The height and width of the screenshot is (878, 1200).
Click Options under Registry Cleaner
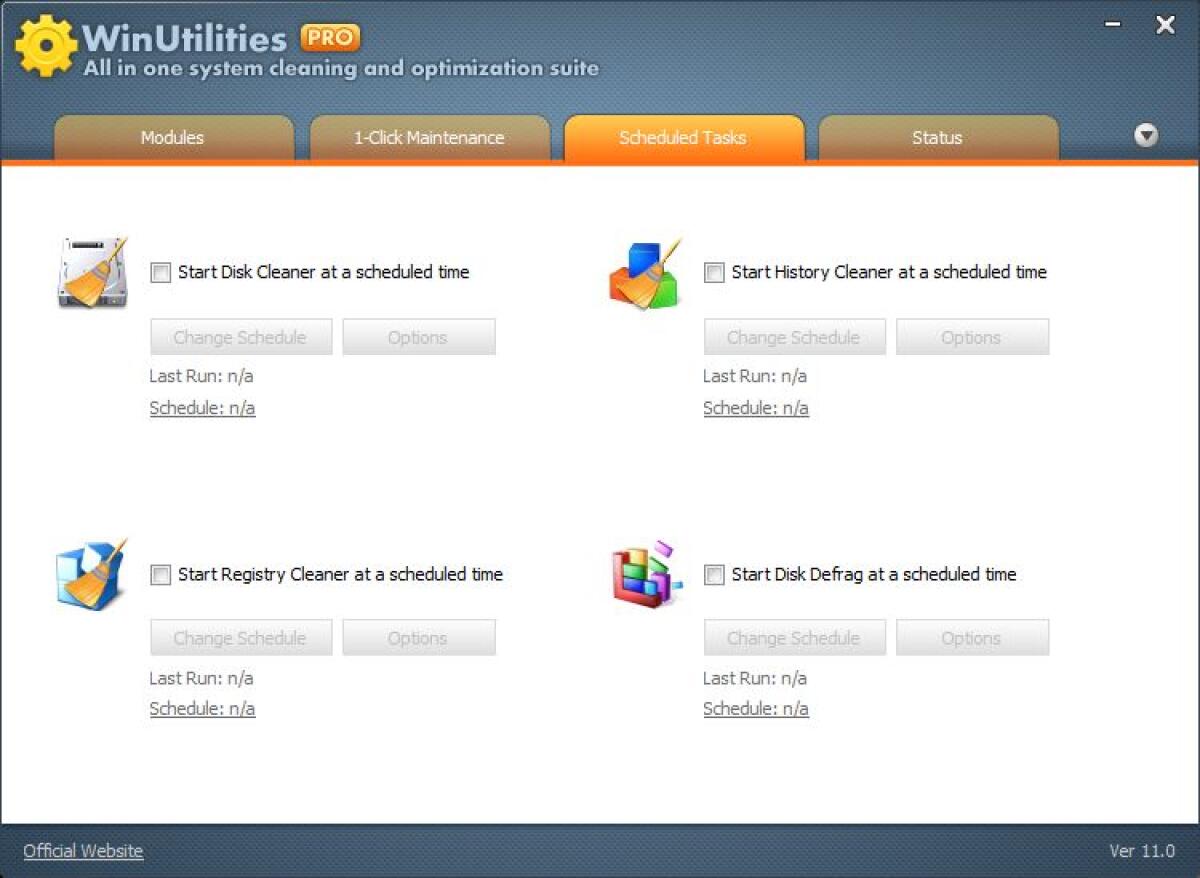point(418,637)
